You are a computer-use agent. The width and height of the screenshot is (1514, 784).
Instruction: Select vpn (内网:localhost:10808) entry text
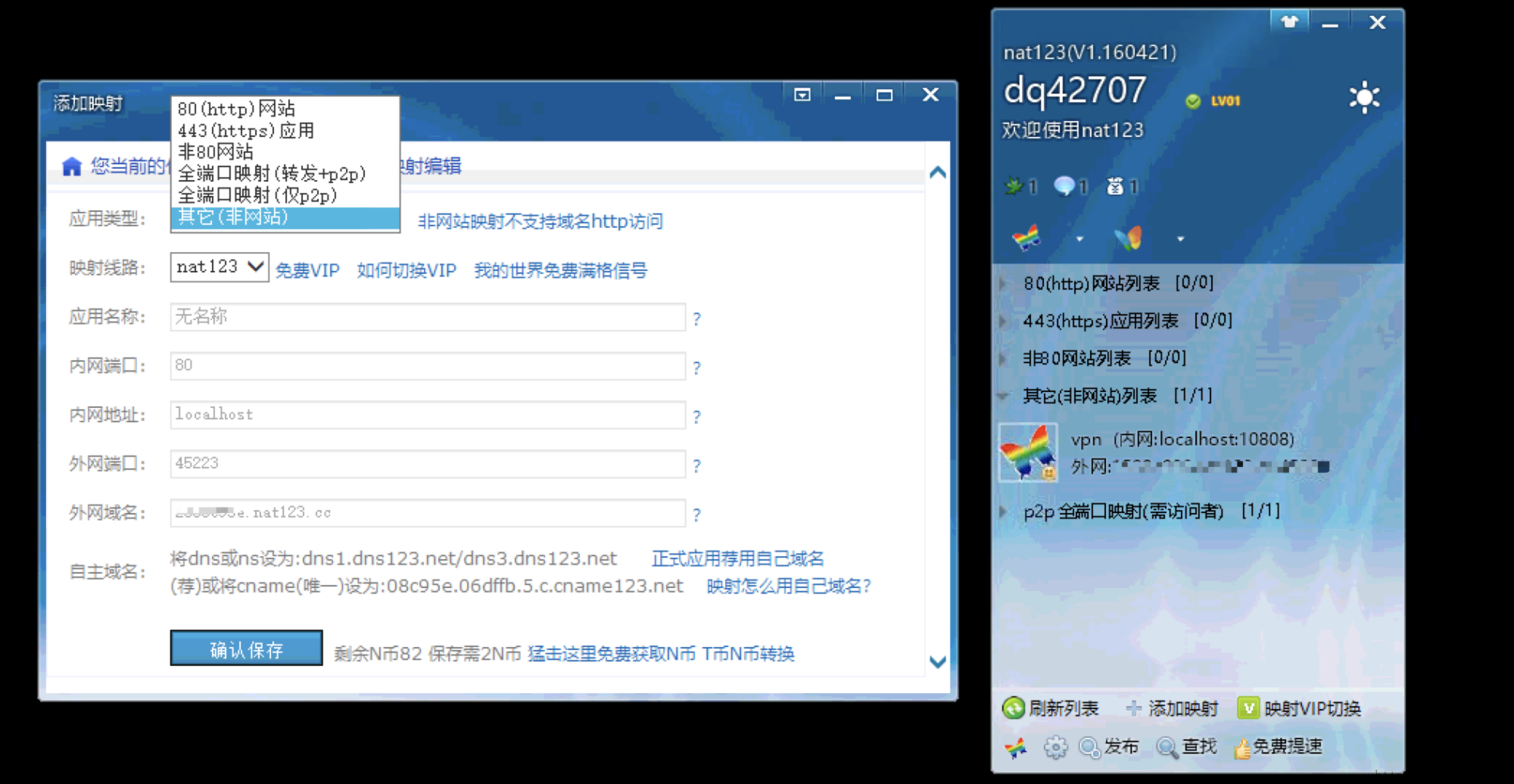click(1182, 439)
